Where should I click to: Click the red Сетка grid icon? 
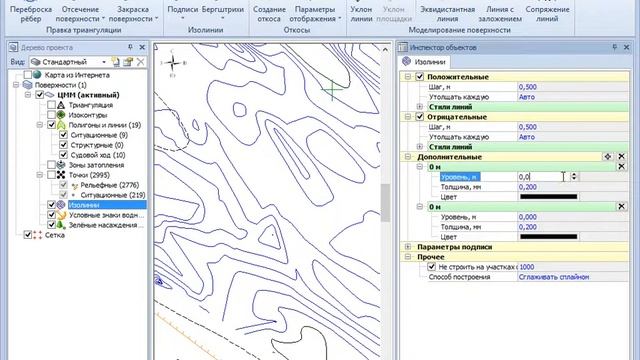(38, 235)
